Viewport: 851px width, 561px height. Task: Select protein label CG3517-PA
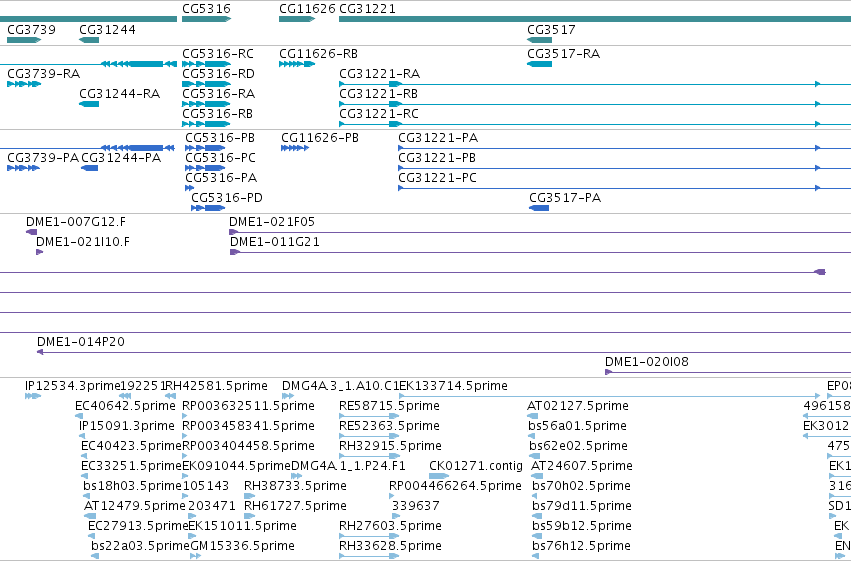click(x=565, y=198)
